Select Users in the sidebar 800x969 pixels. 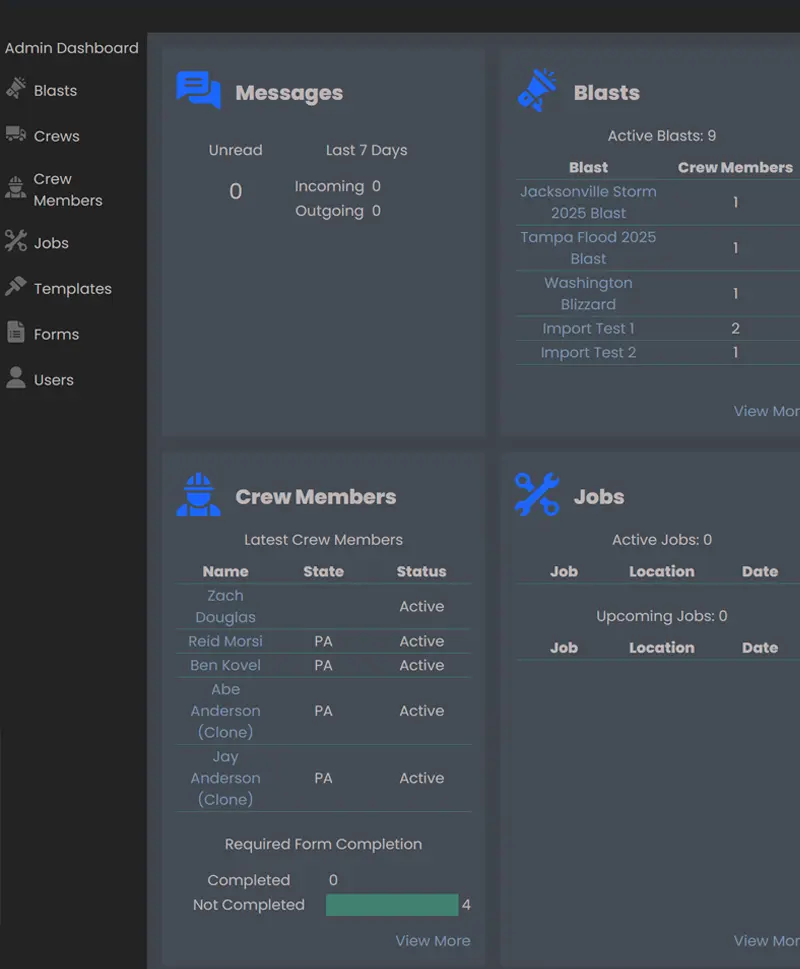coord(54,380)
